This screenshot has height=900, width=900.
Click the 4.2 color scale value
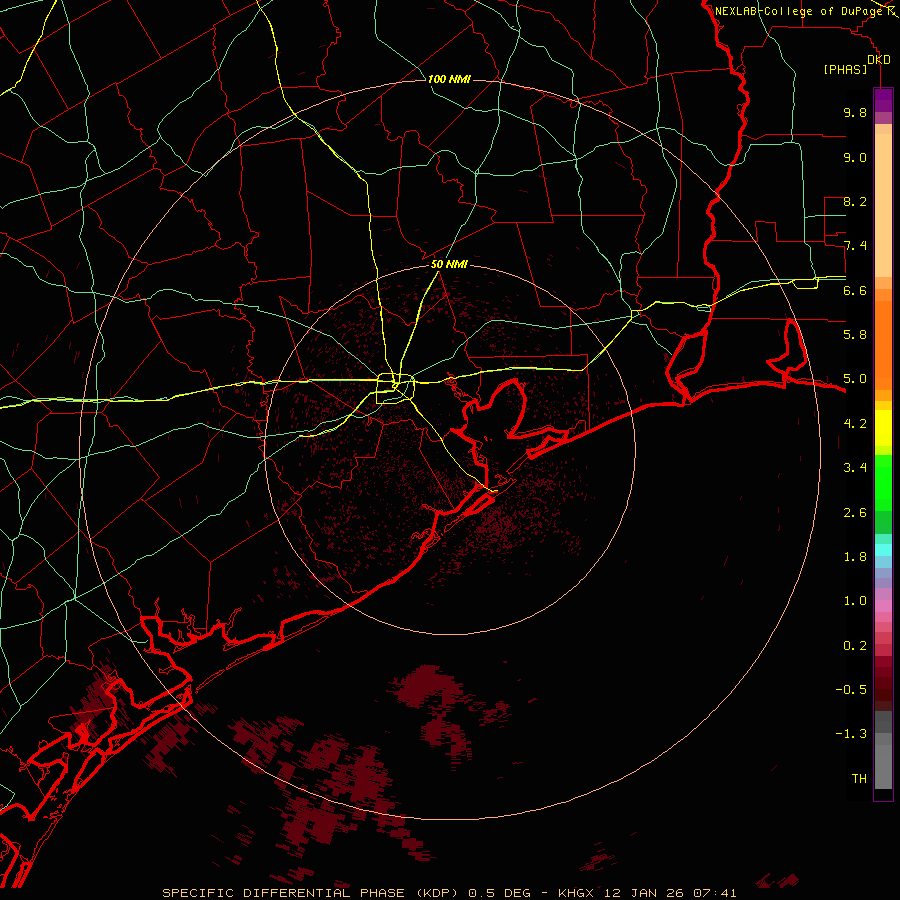tap(855, 424)
